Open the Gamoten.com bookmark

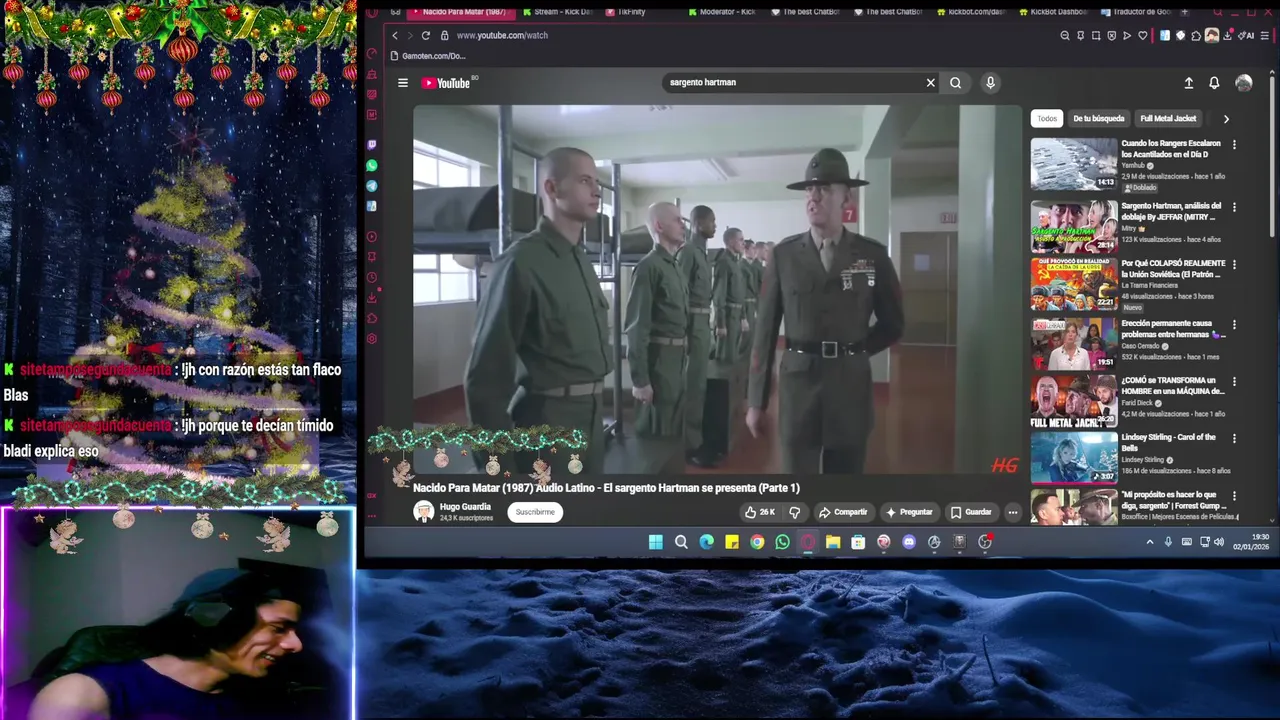428,56
